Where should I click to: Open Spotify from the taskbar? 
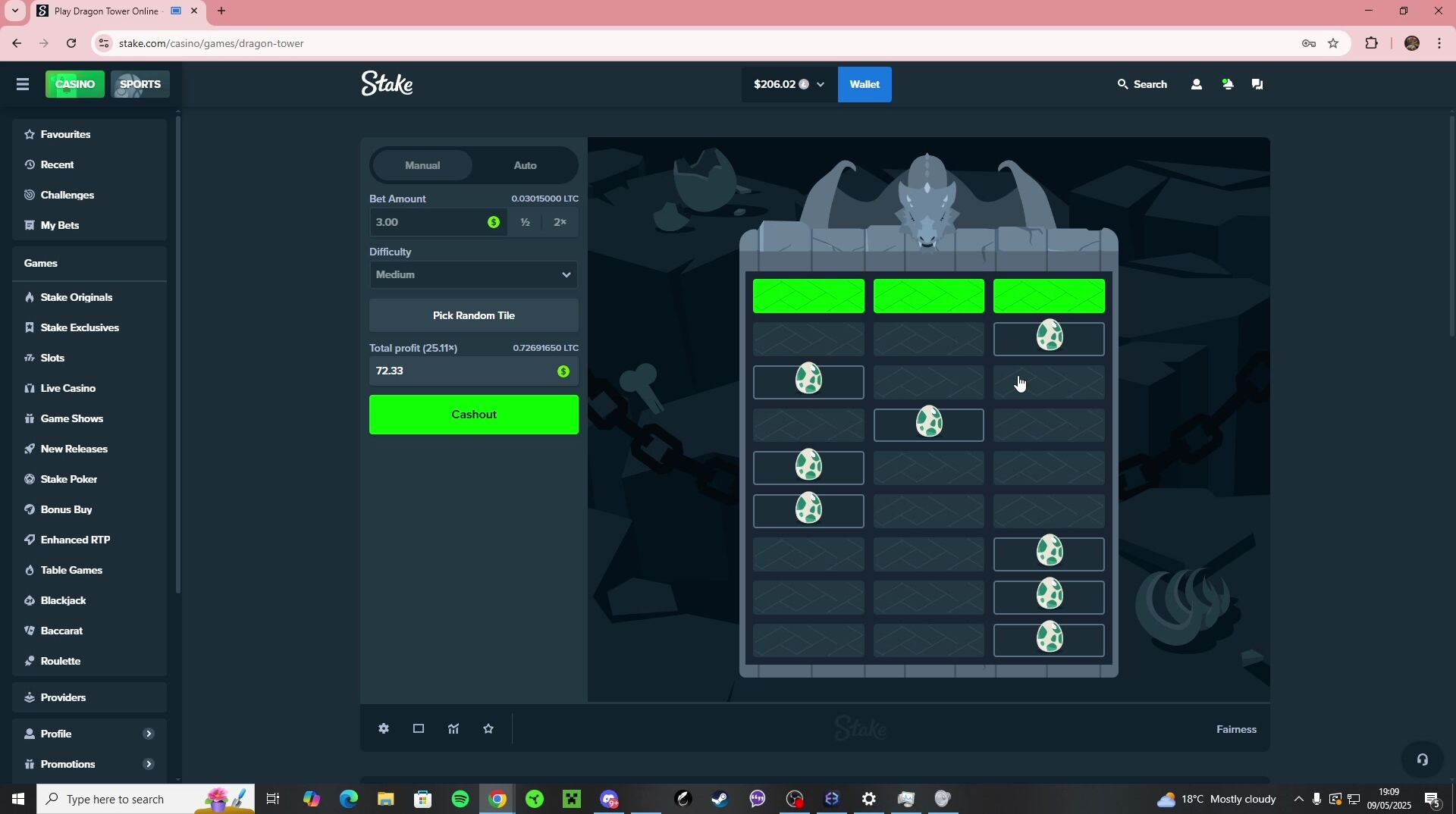pos(460,799)
